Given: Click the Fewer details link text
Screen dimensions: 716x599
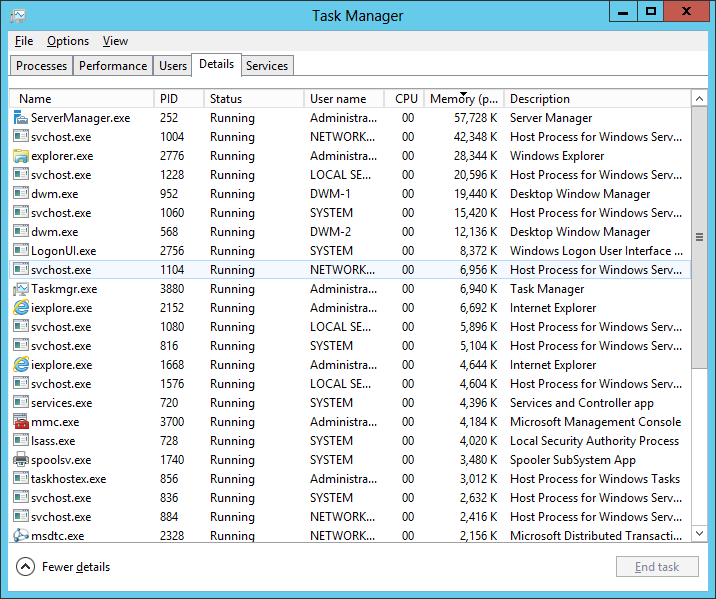Looking at the screenshot, I should [x=76, y=567].
